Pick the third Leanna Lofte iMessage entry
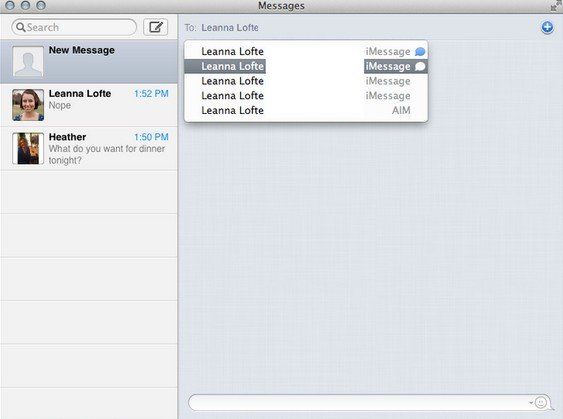This screenshot has height=419, width=563. 306,81
